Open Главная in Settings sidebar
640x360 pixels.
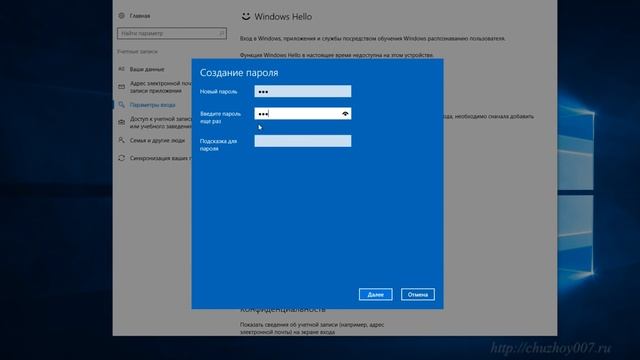[x=140, y=16]
